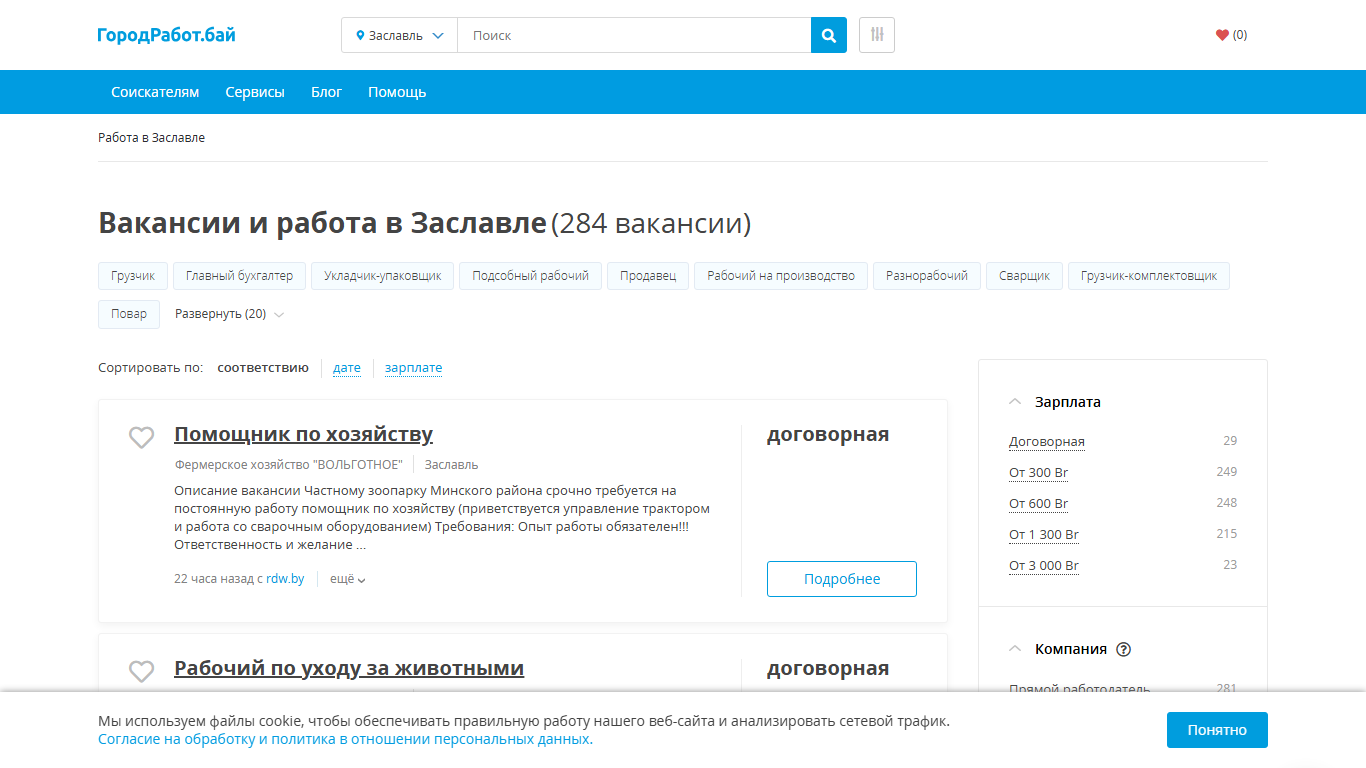Filter by the Главный бухгалтер tag

tap(239, 276)
